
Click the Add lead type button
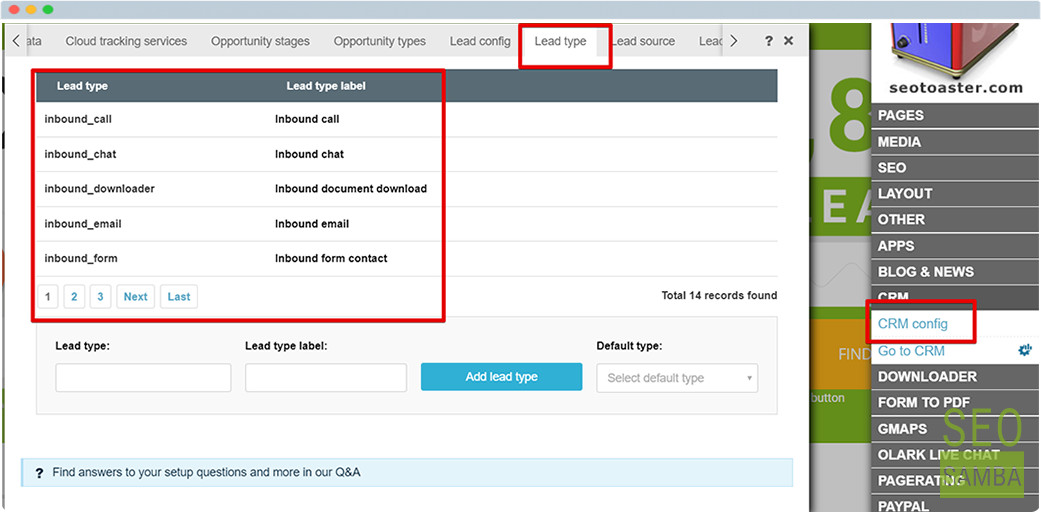pos(501,377)
